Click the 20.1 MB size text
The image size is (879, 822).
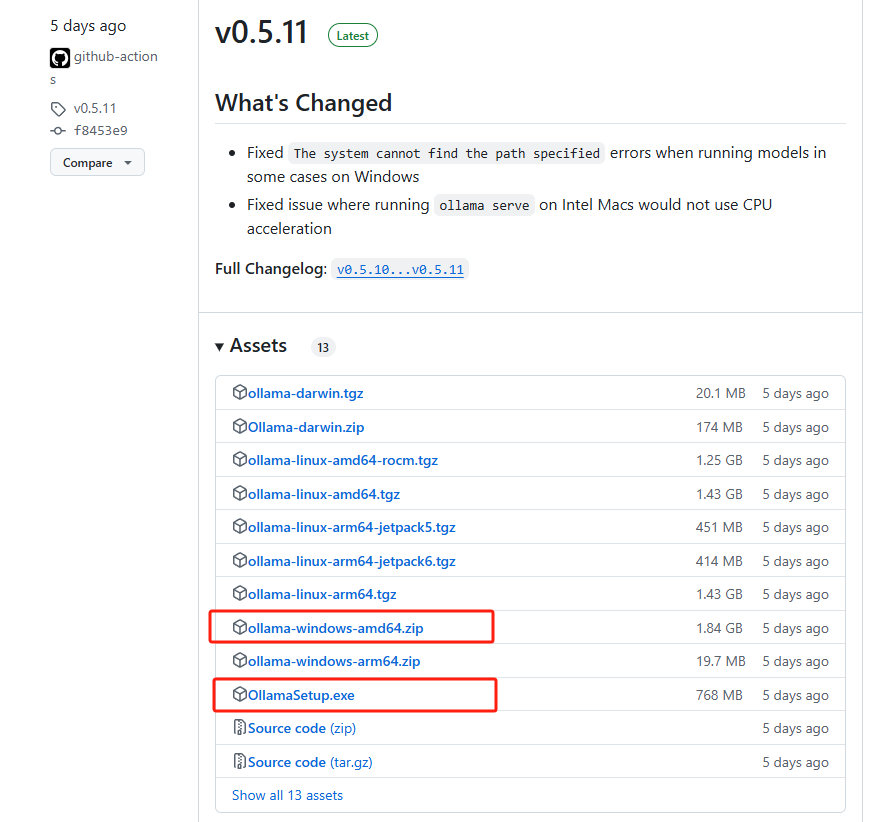pyautogui.click(x=720, y=394)
